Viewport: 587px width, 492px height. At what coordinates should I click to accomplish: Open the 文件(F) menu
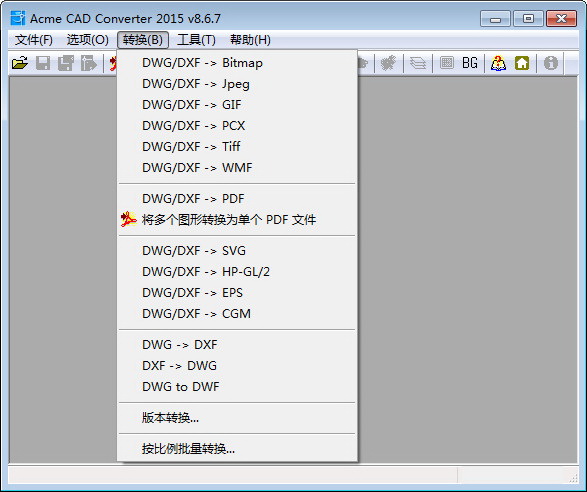[34, 40]
